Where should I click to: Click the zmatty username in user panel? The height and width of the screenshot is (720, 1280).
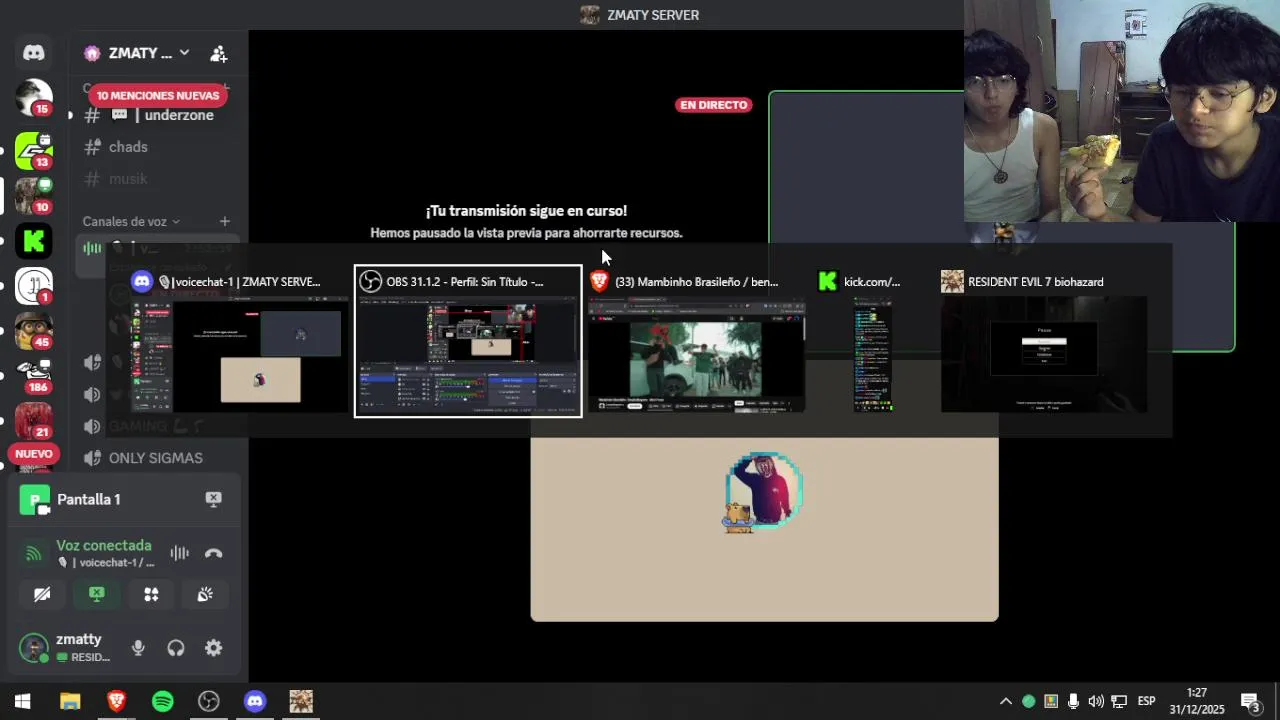pyautogui.click(x=79, y=639)
